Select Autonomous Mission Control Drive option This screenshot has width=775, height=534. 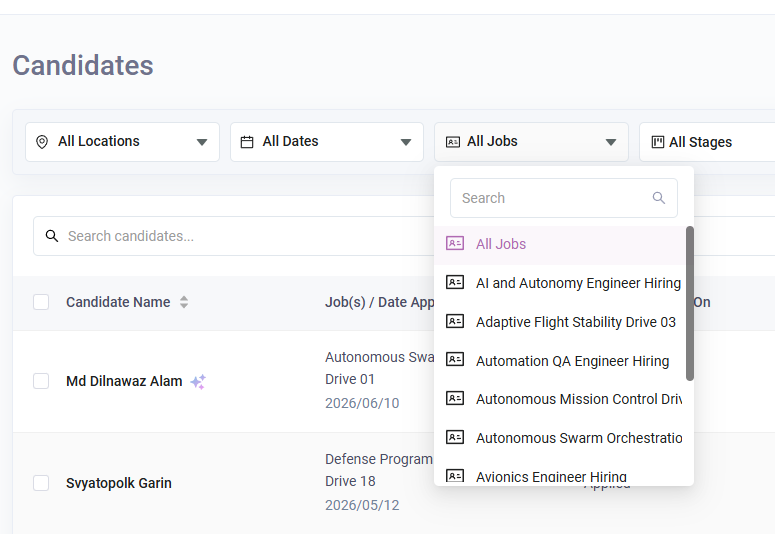tap(560, 399)
